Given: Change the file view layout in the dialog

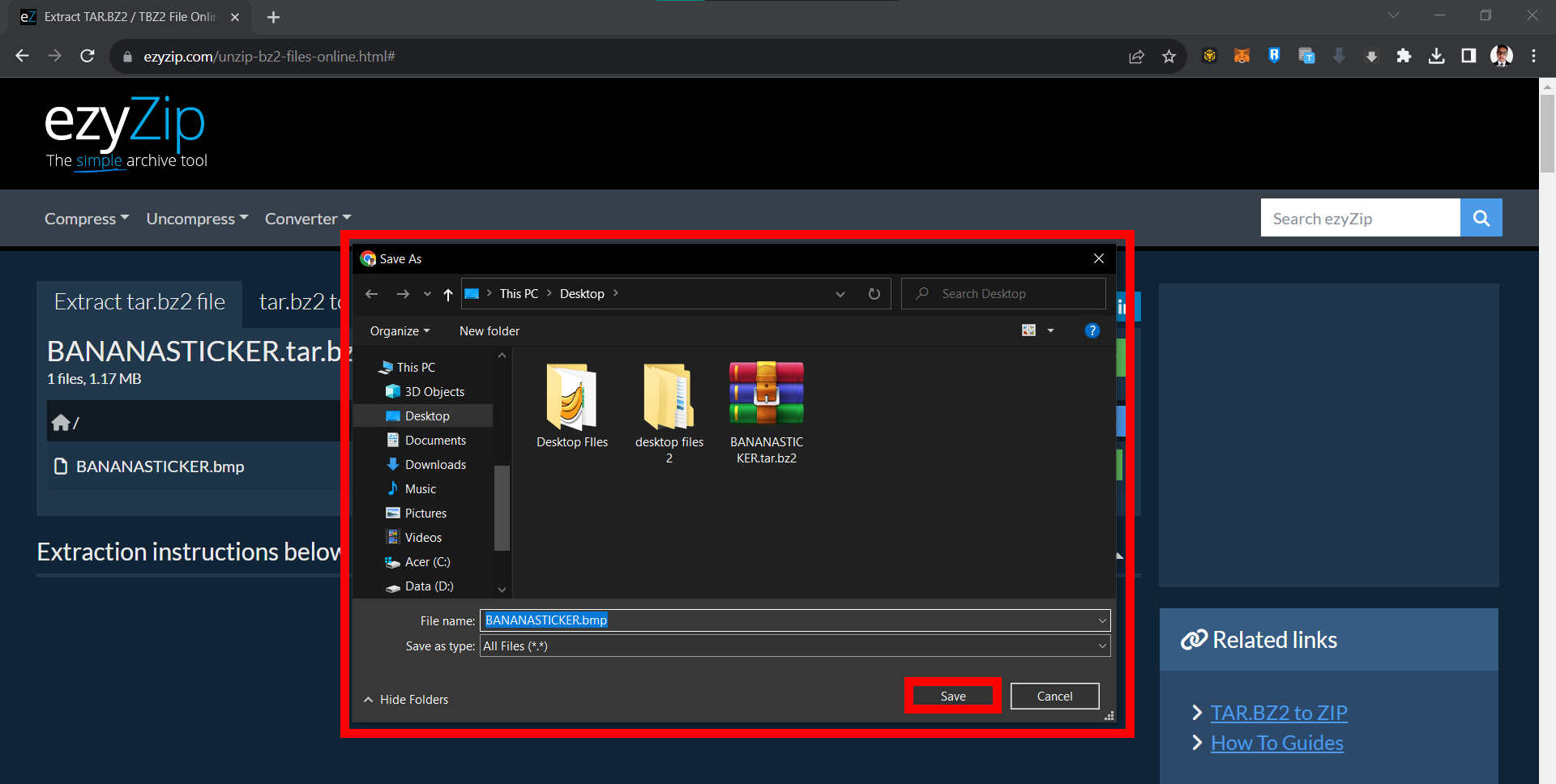Looking at the screenshot, I should [x=1029, y=330].
